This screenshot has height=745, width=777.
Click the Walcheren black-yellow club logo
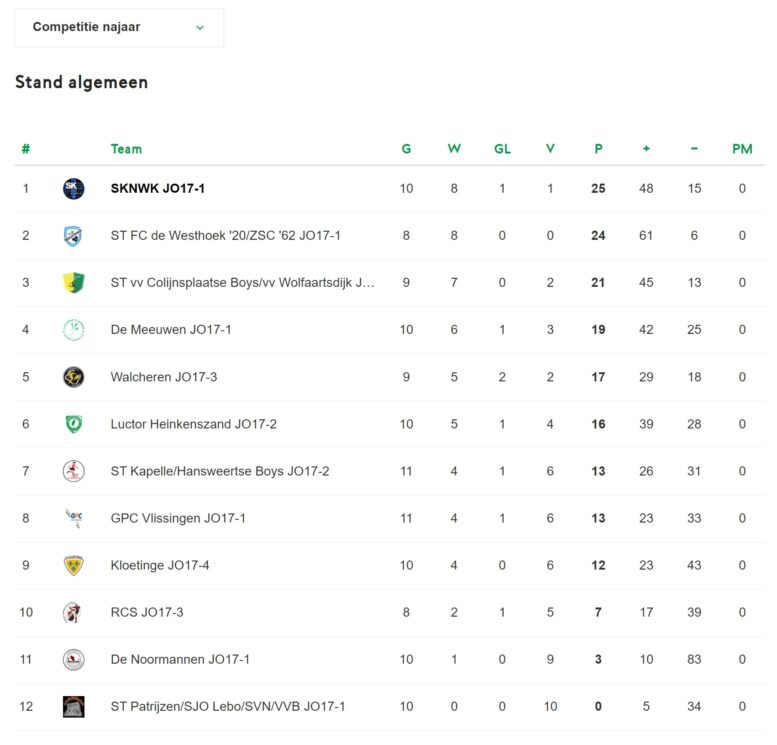(73, 377)
